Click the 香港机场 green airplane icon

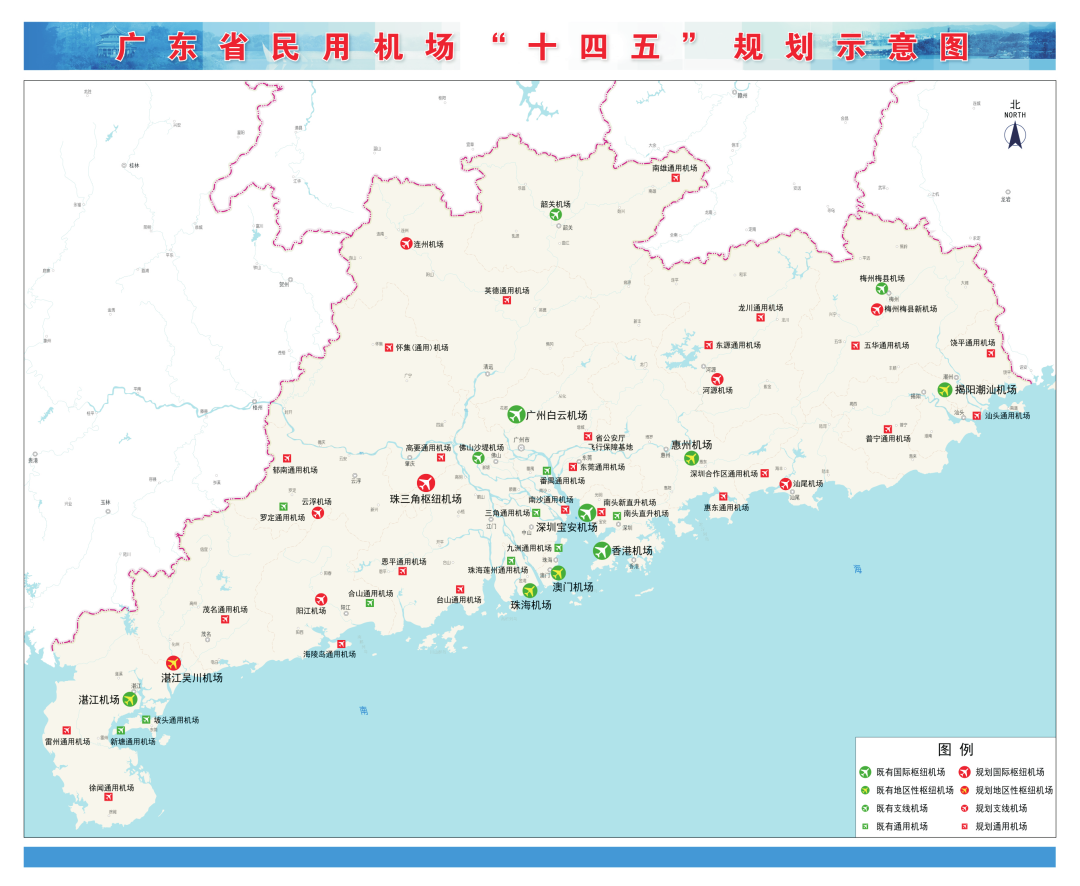point(601,550)
